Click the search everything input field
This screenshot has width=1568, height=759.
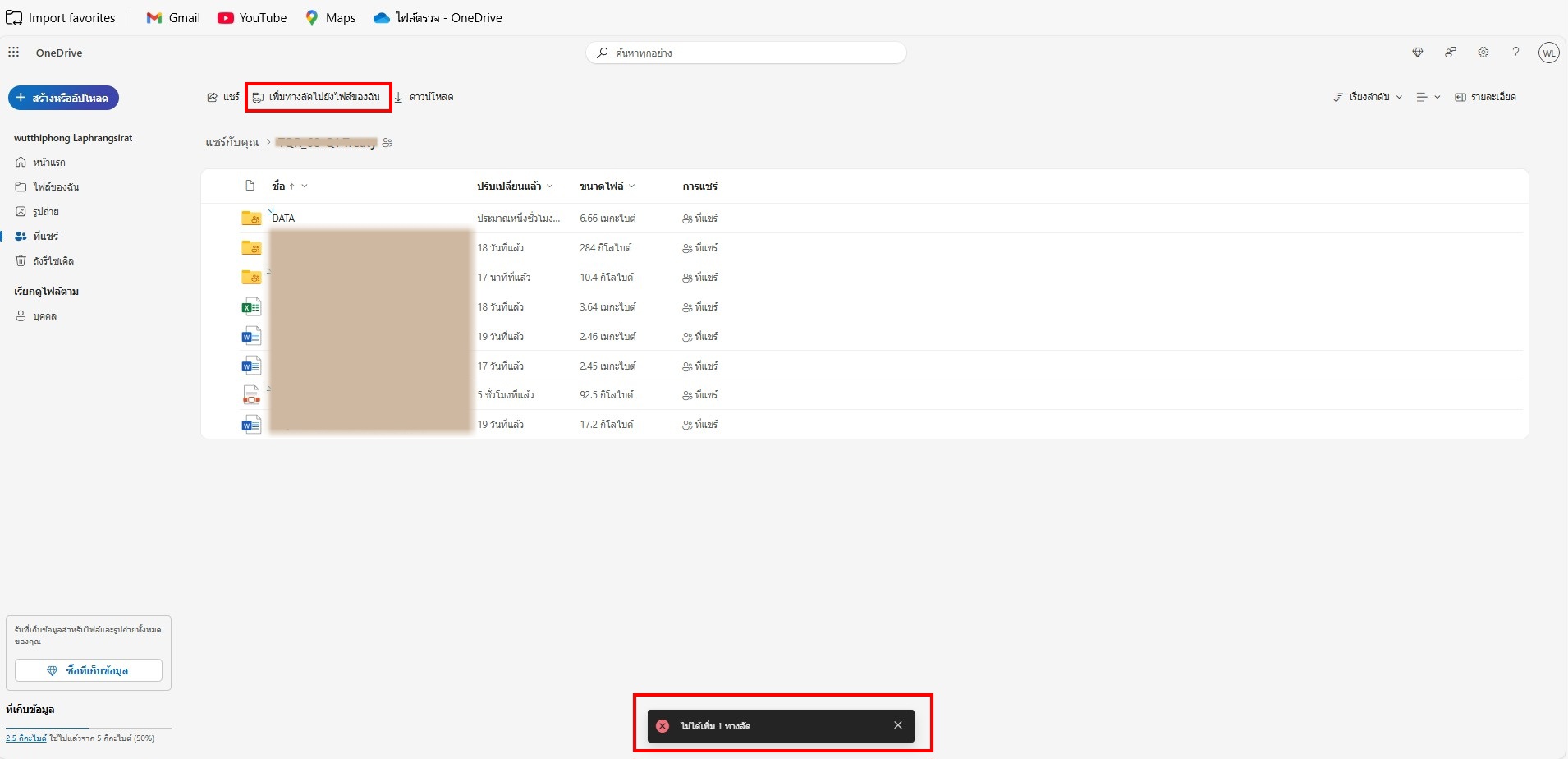[746, 53]
